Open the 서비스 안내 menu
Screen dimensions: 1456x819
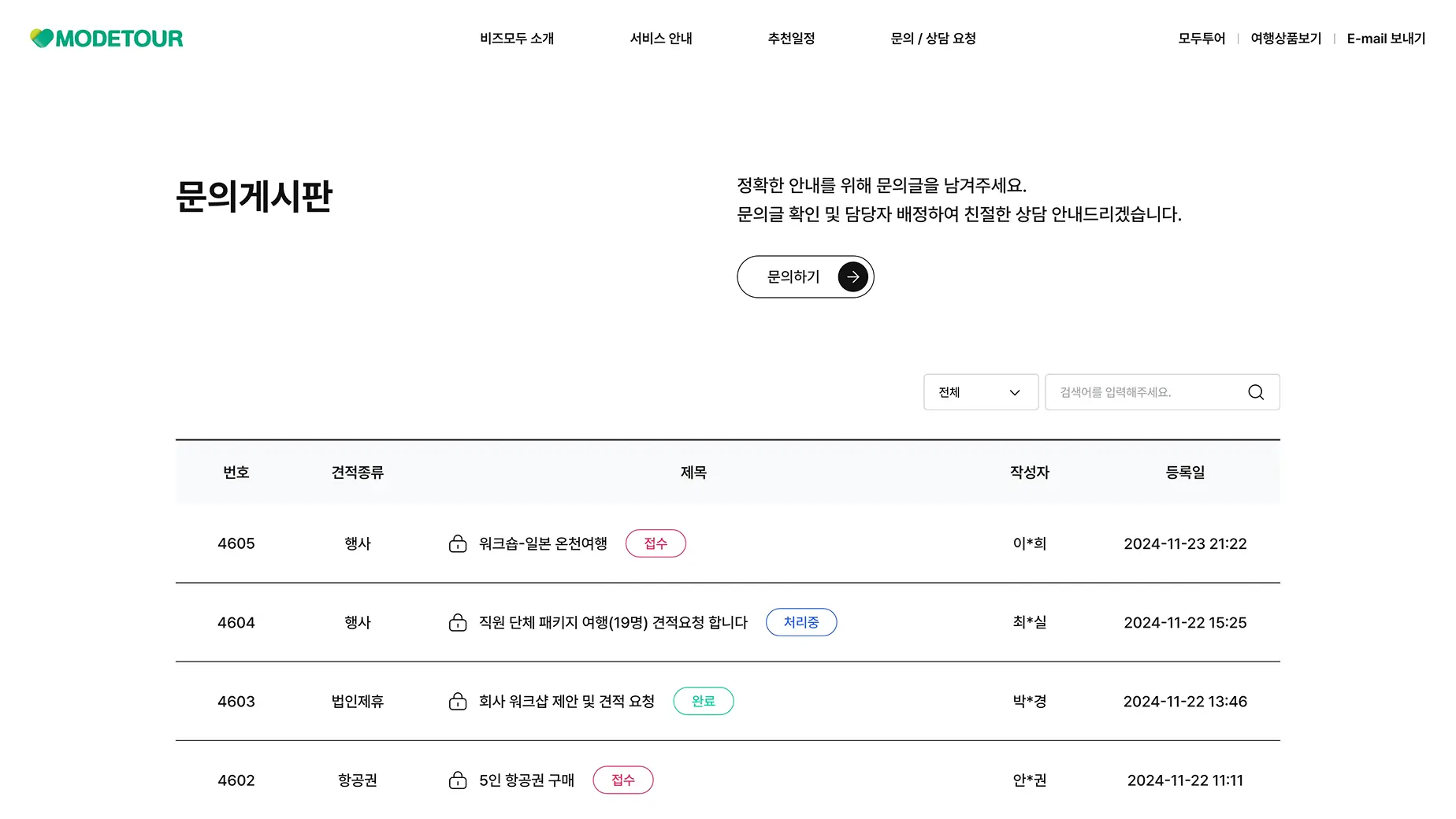[661, 39]
